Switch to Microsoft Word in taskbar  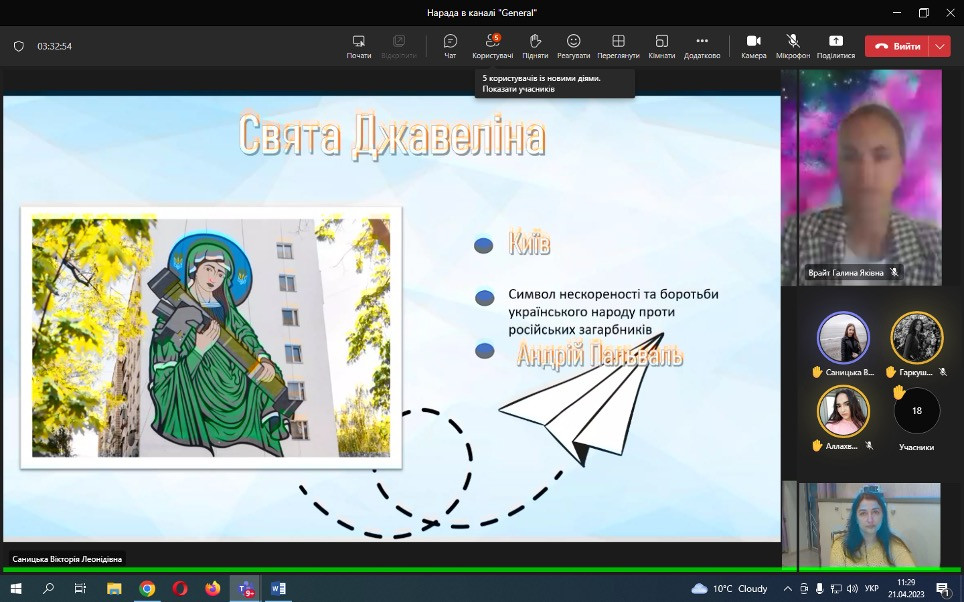click(x=278, y=588)
